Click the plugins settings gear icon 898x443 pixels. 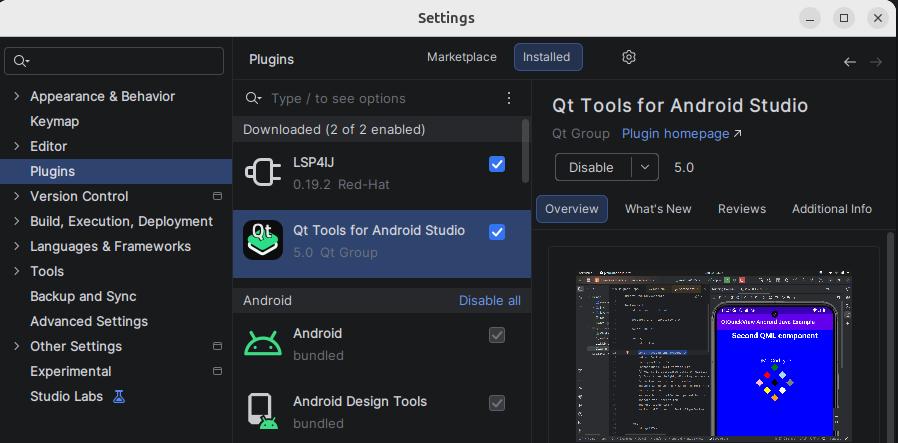pyautogui.click(x=629, y=57)
